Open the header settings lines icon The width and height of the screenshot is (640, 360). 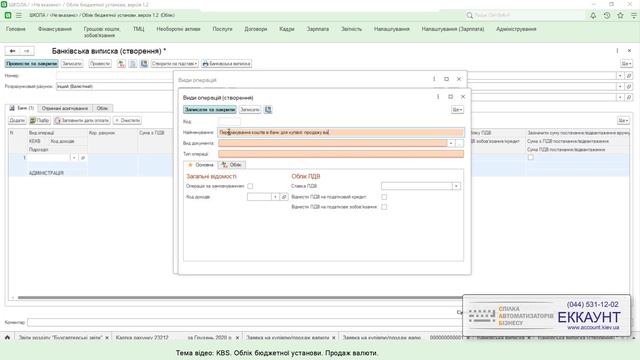634,15
